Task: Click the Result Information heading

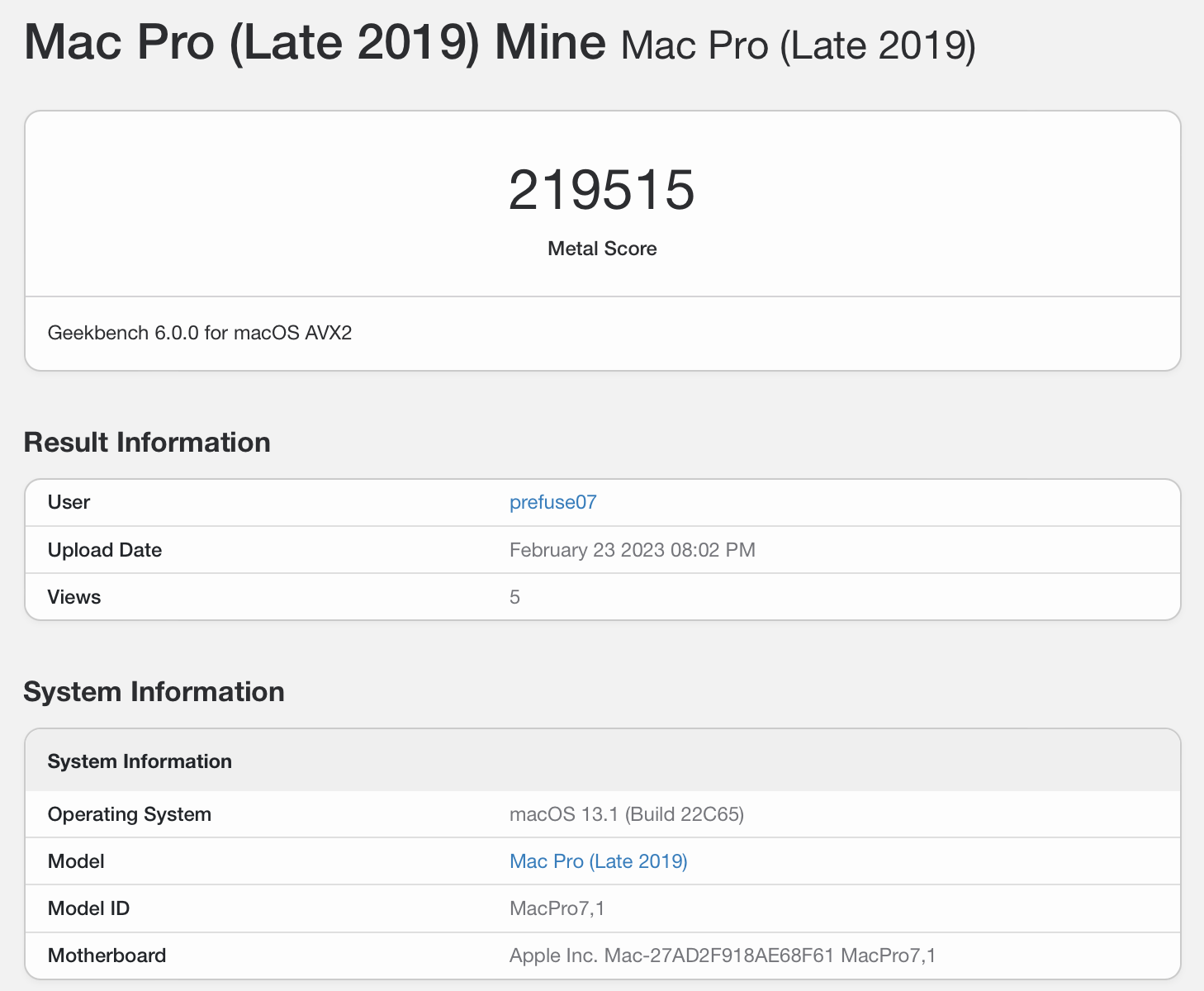Action: pos(147,442)
